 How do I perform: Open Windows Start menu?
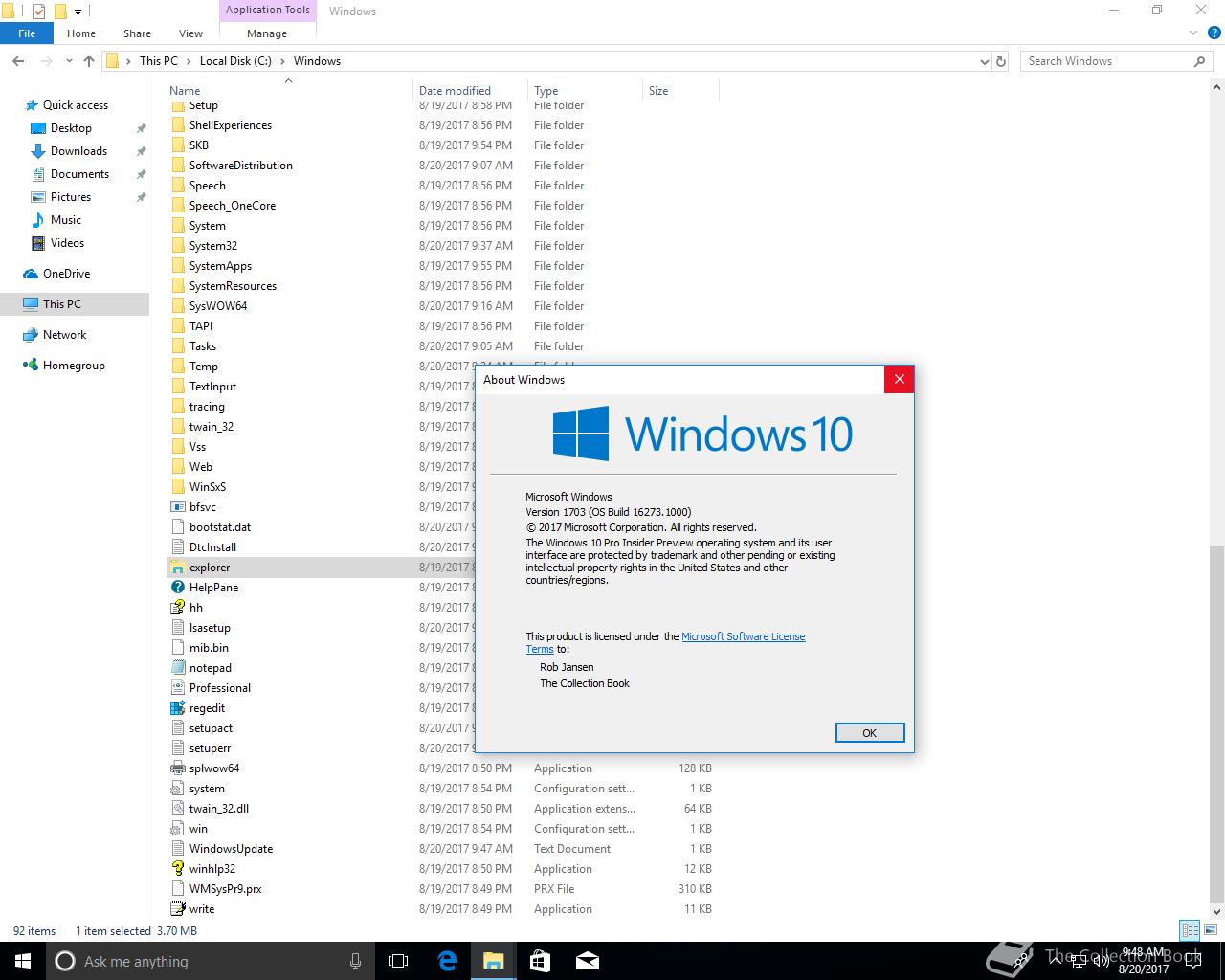[x=23, y=961]
